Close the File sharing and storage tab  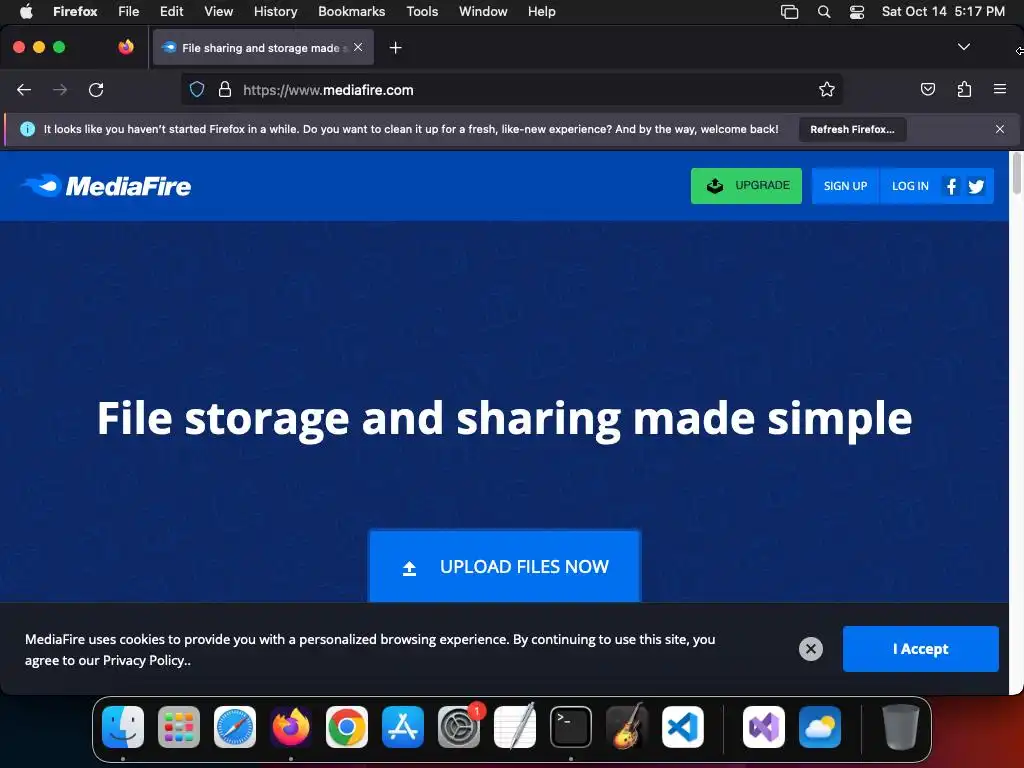coord(358,47)
